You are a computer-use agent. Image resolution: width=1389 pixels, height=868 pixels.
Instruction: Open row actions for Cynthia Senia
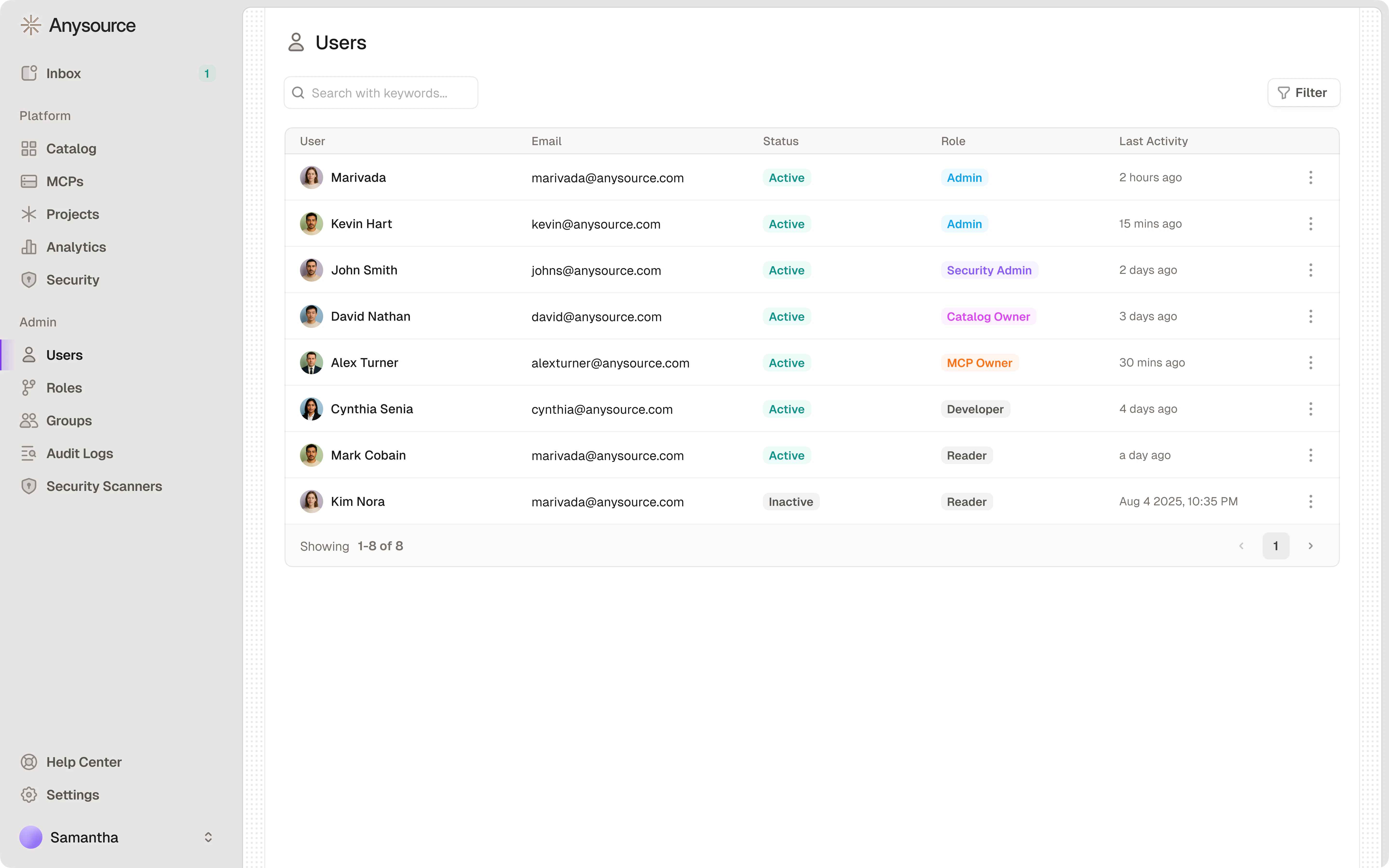(x=1310, y=409)
